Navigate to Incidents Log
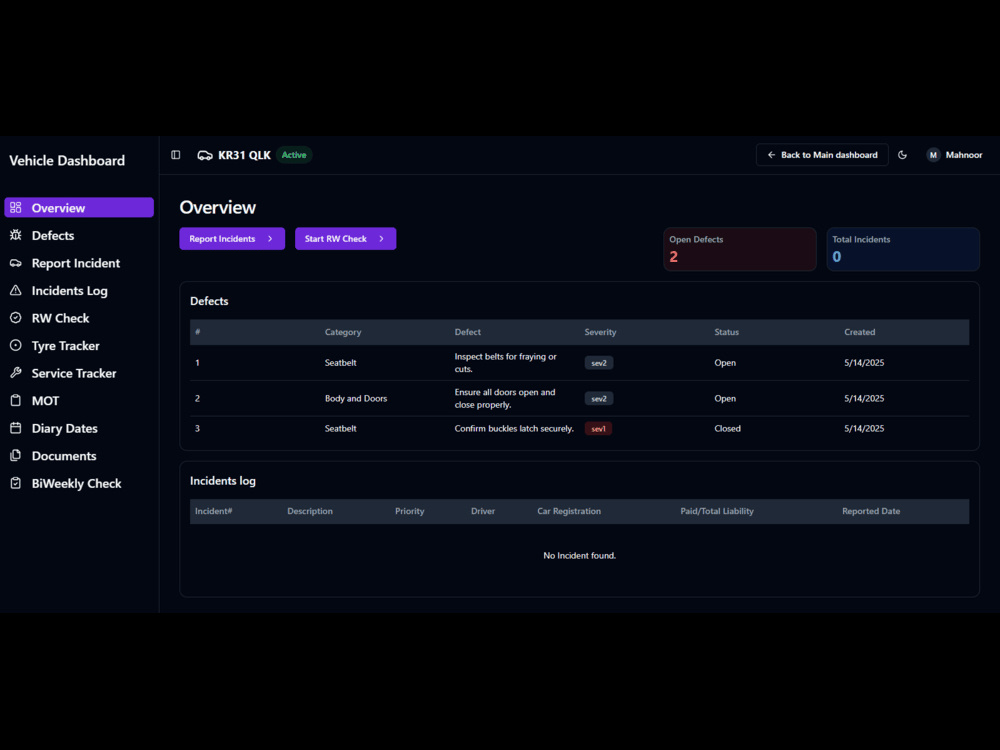The height and width of the screenshot is (750, 1000). [x=79, y=290]
